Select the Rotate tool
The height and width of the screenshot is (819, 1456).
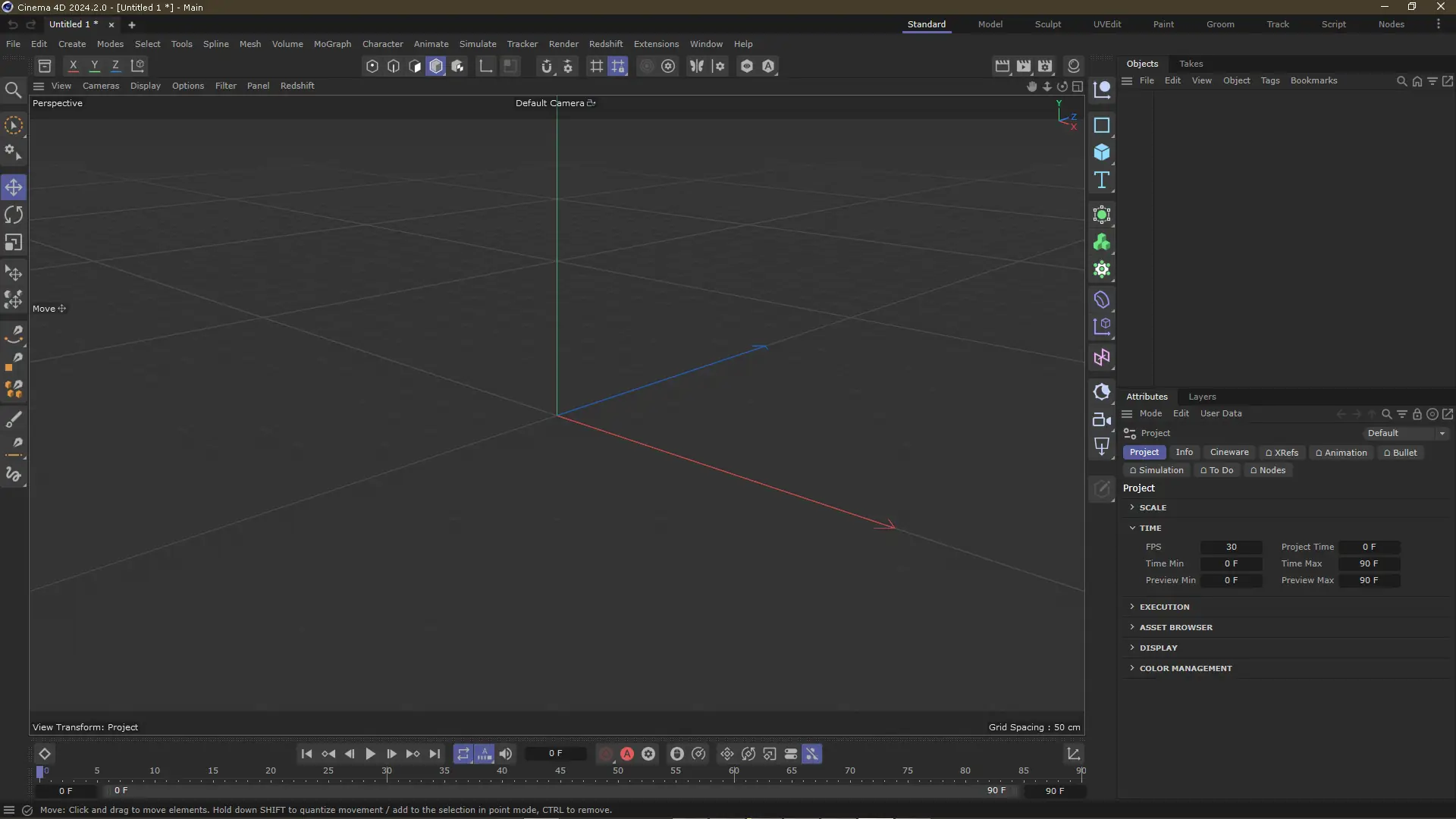click(x=14, y=215)
